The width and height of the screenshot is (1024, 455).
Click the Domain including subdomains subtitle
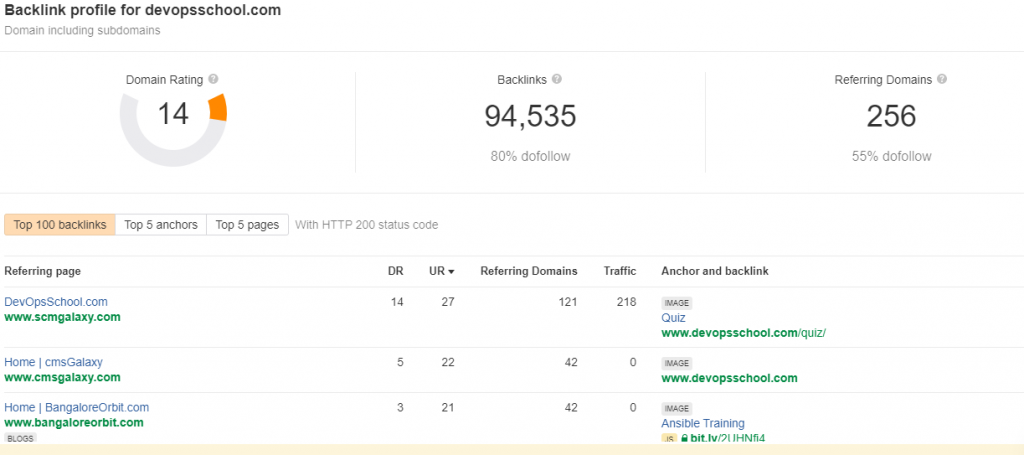[x=82, y=30]
